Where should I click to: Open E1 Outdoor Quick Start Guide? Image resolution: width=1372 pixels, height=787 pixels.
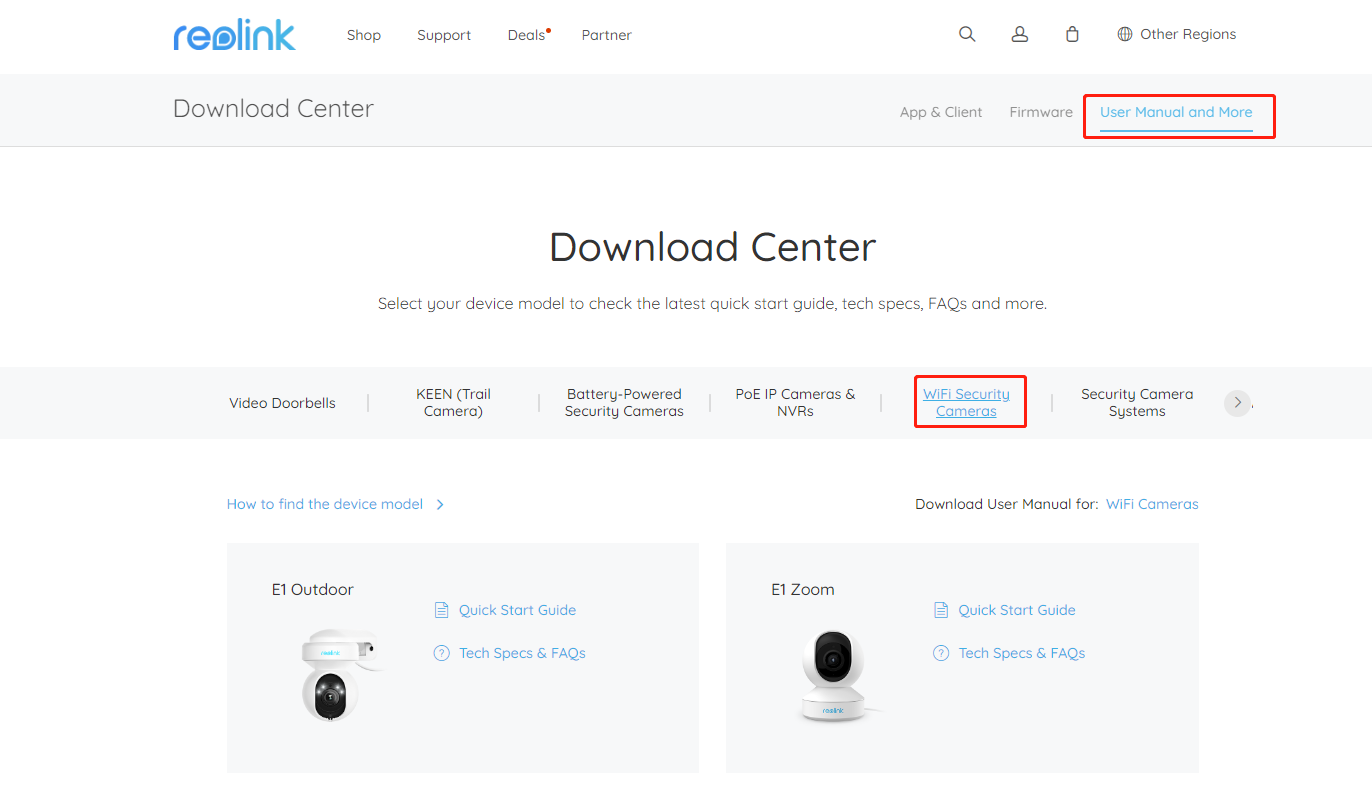(x=517, y=610)
